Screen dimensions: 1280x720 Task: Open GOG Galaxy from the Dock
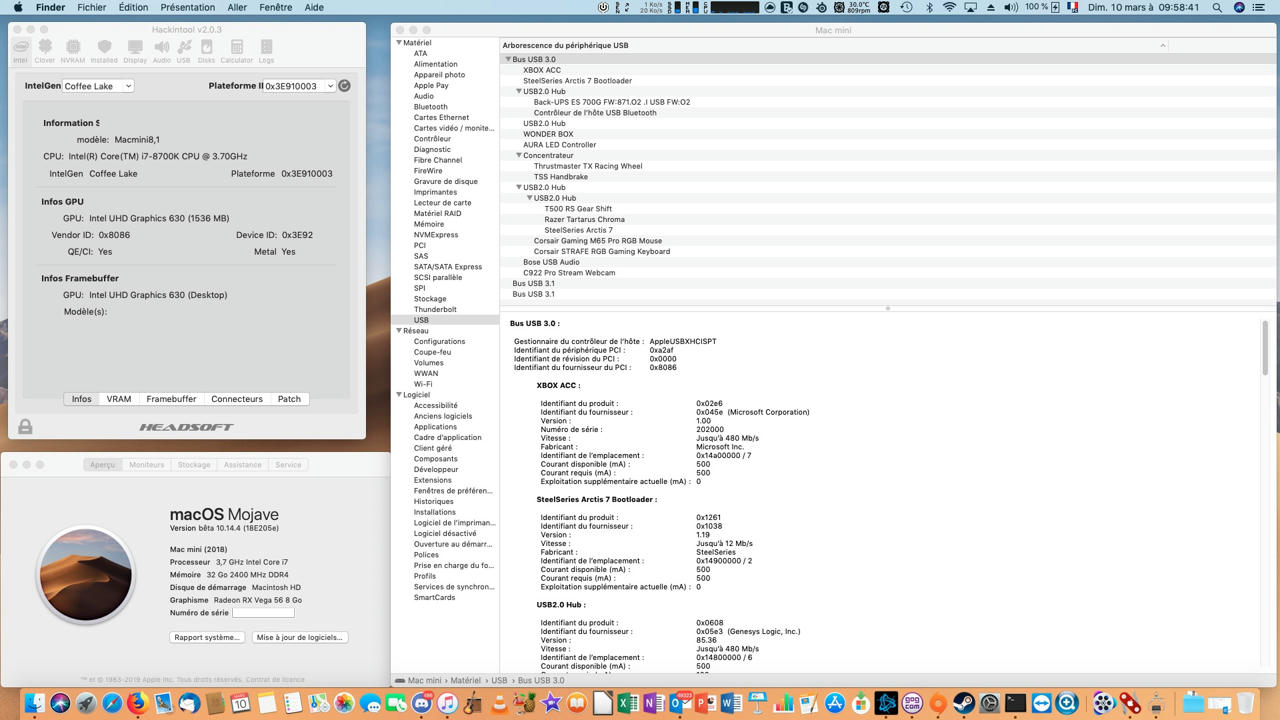tap(912, 704)
